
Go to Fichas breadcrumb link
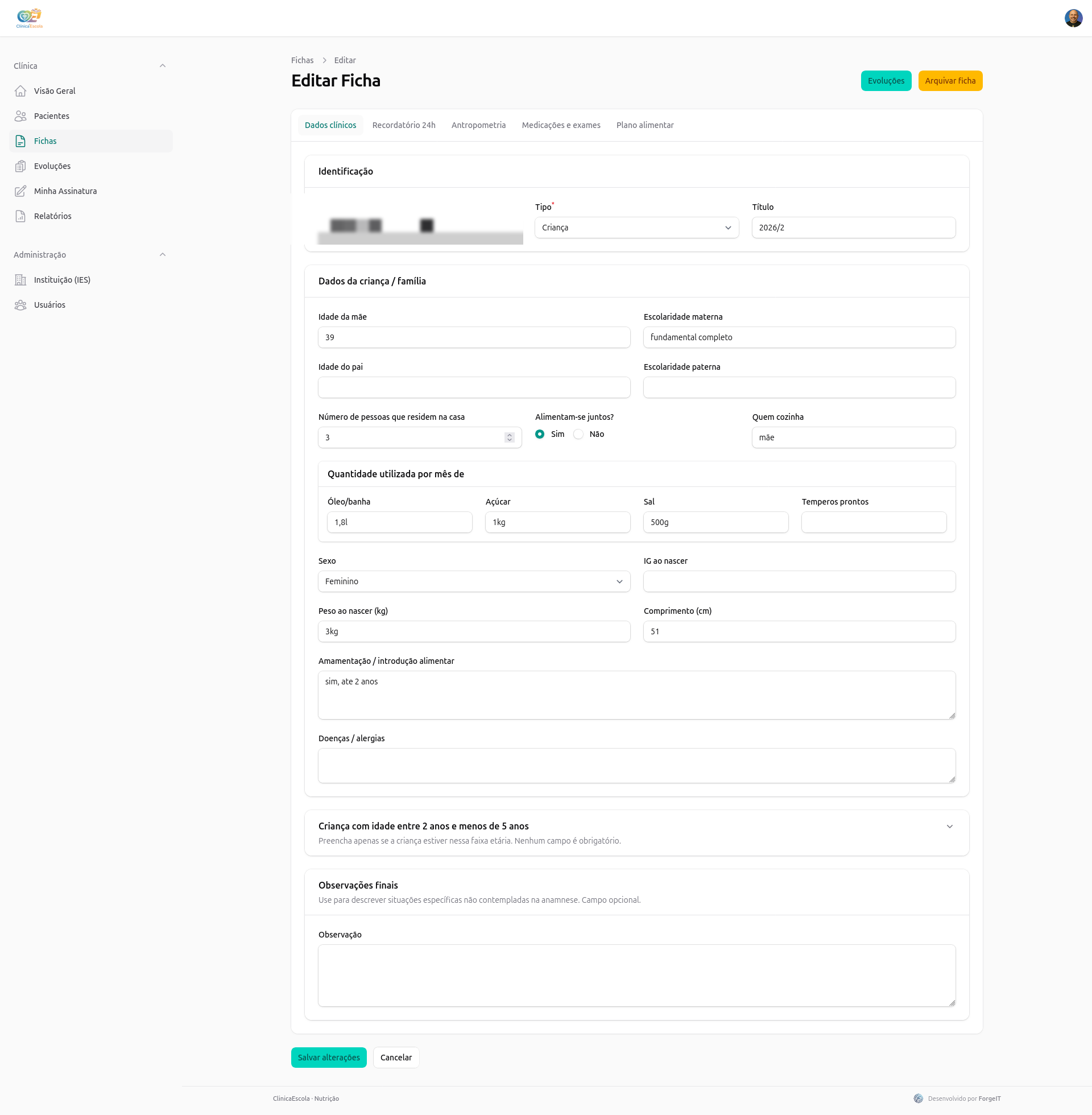pos(302,60)
